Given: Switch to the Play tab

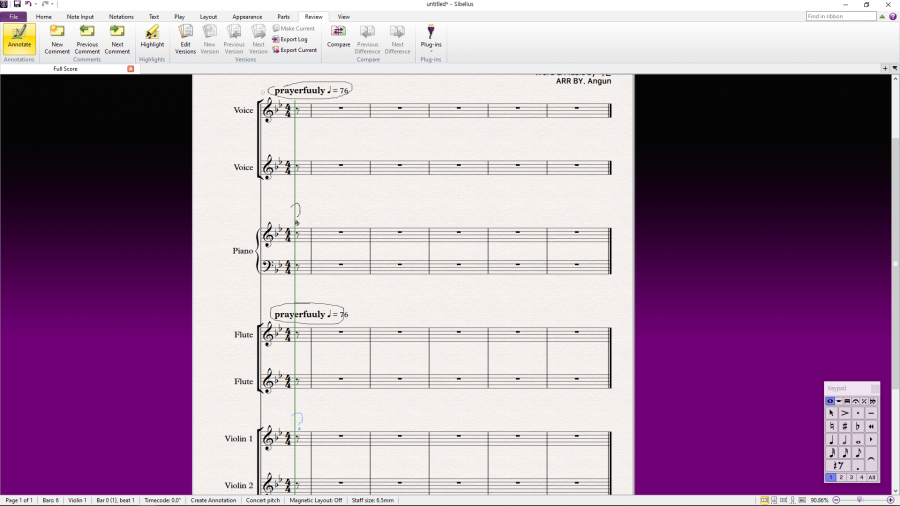Looking at the screenshot, I should (x=180, y=17).
